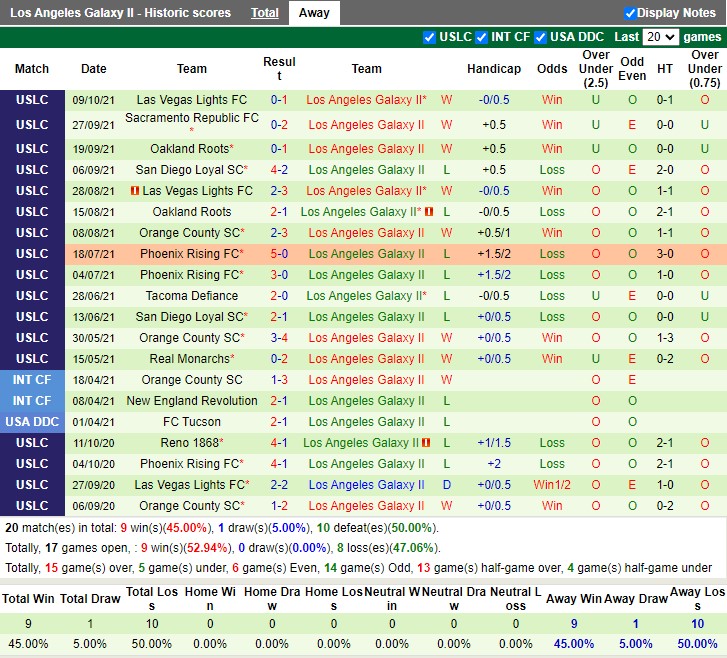
Task: Uncheck the USLC league filter
Action: pos(430,37)
